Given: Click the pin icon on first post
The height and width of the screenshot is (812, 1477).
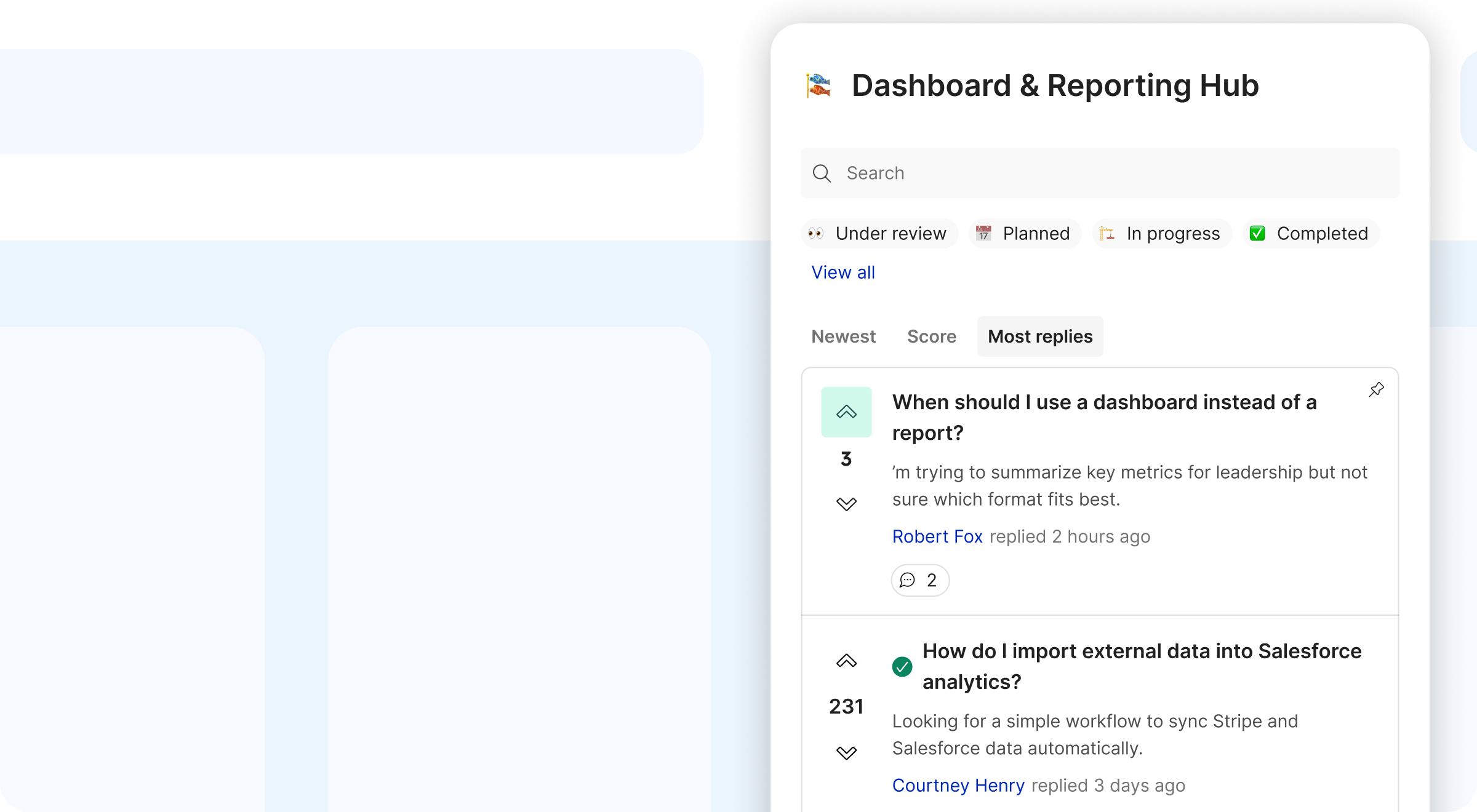Looking at the screenshot, I should [1376, 390].
